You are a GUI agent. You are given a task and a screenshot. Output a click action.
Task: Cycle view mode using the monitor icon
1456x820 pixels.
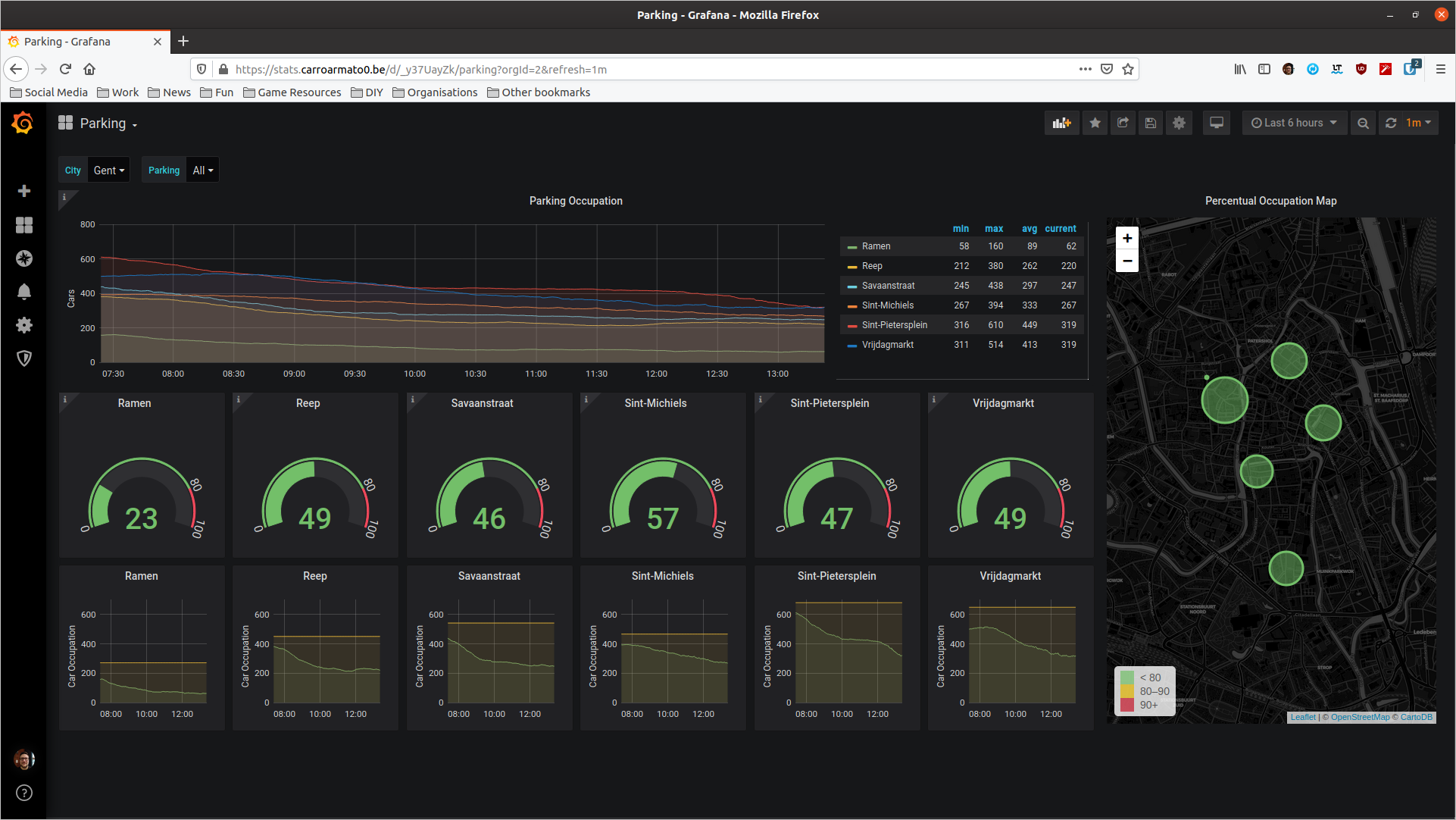(x=1217, y=123)
